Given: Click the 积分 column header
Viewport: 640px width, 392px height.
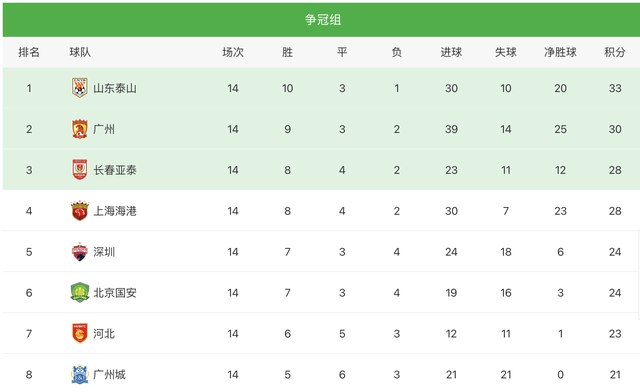Looking at the screenshot, I should pyautogui.click(x=615, y=52).
